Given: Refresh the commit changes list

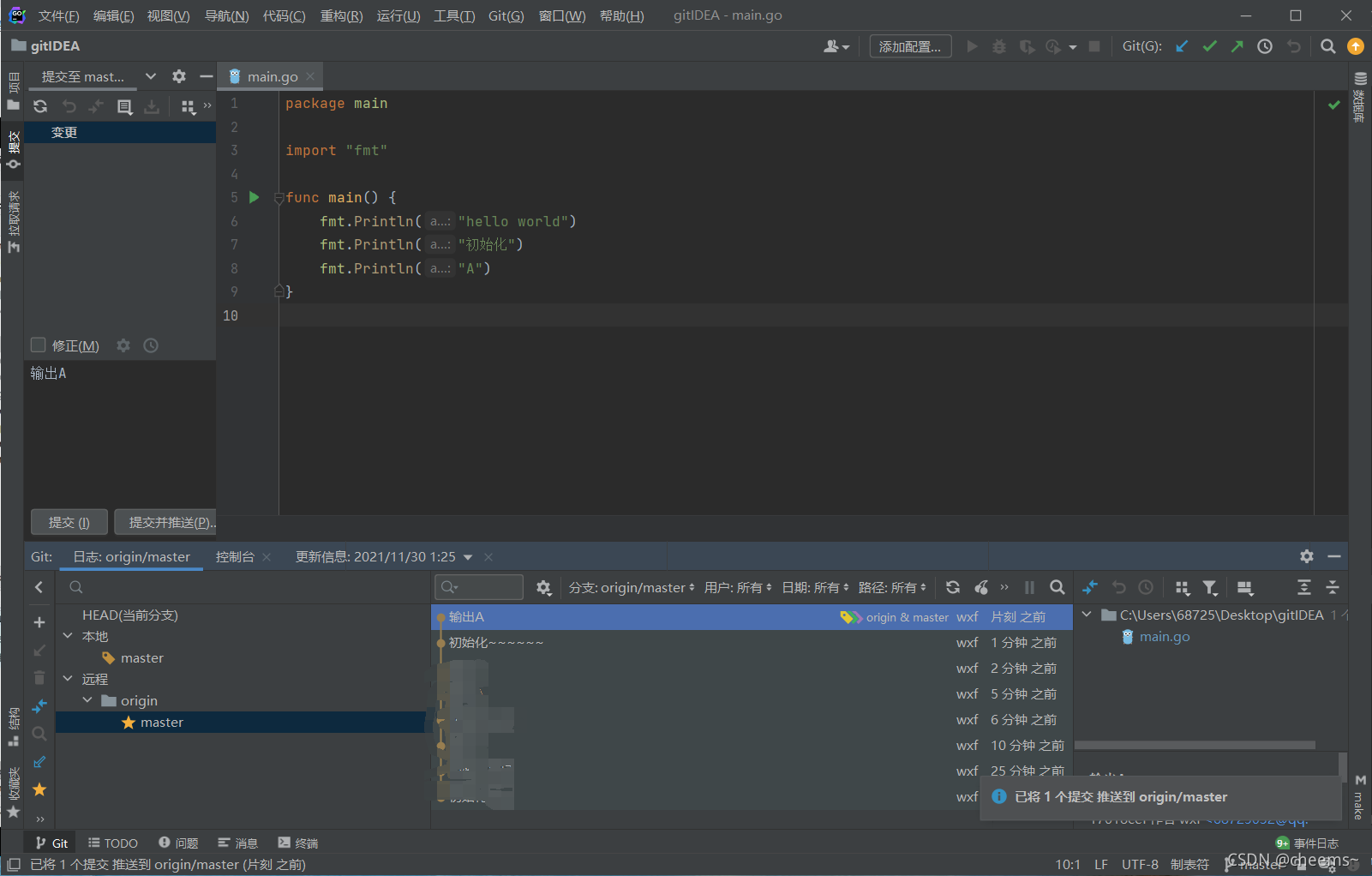Looking at the screenshot, I should 40,106.
